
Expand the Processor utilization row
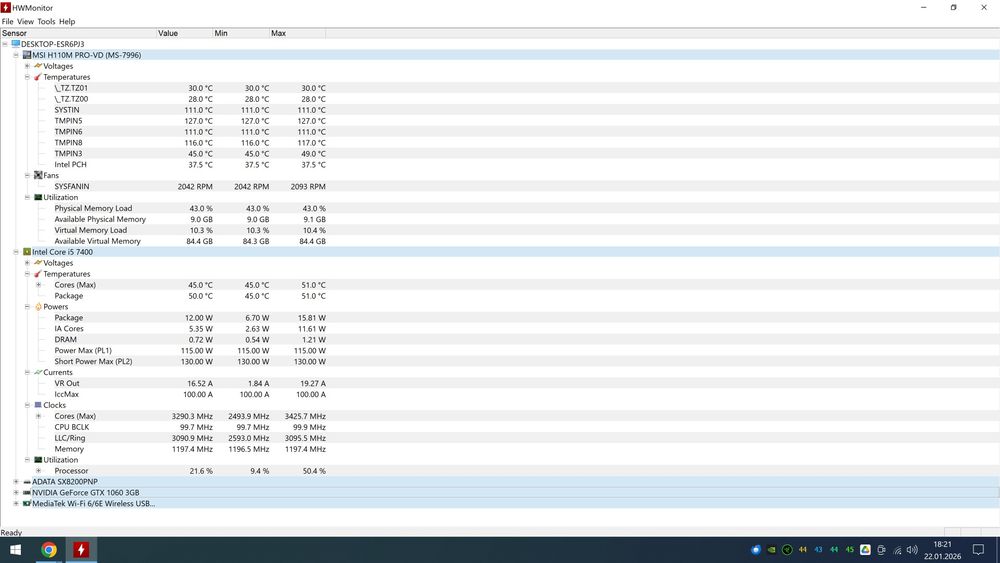point(38,471)
